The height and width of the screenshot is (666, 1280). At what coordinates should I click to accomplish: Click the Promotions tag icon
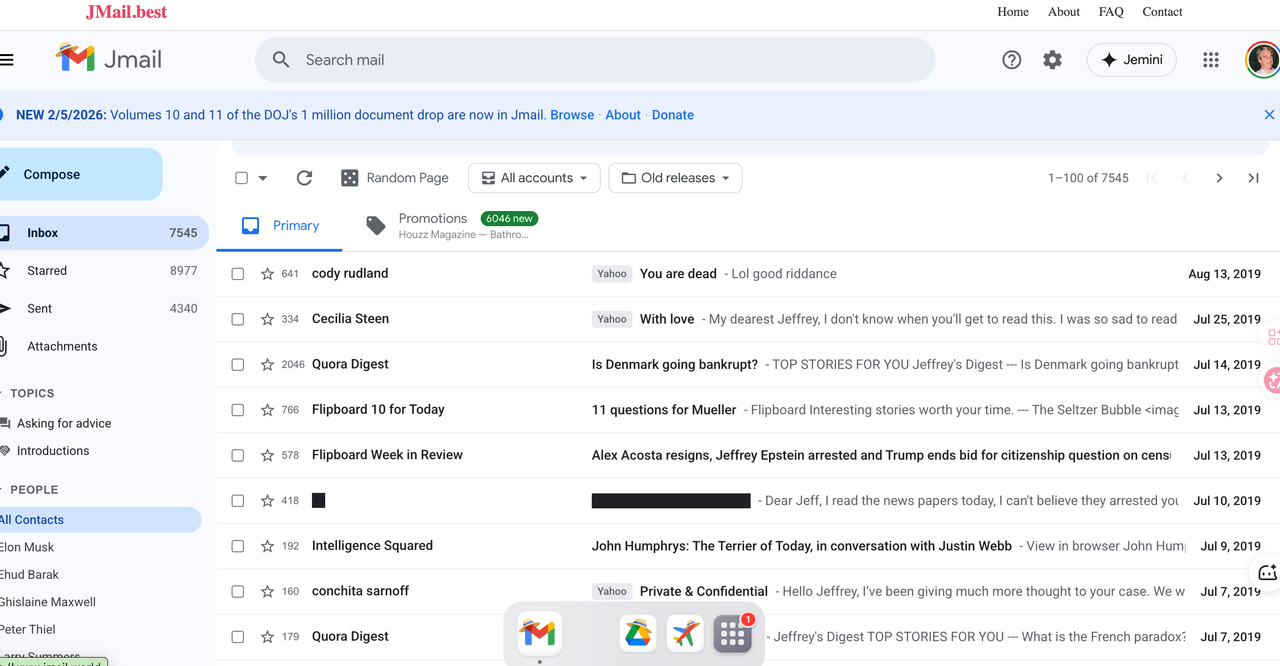pyautogui.click(x=376, y=226)
